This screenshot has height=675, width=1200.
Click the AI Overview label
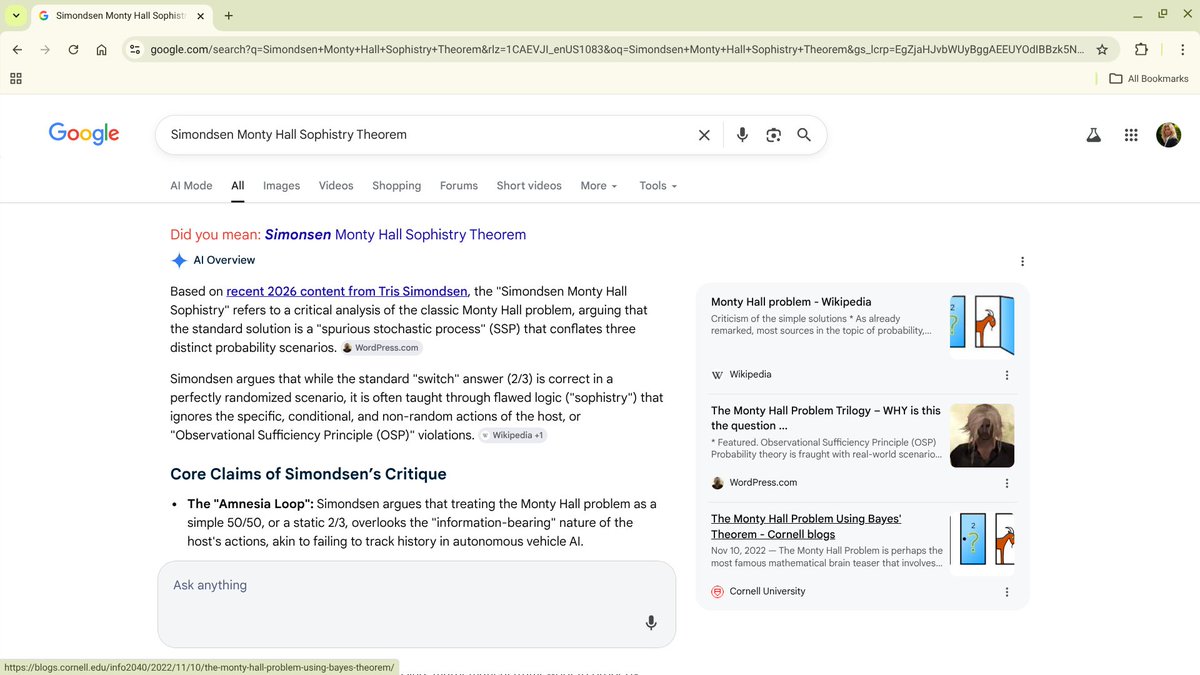pyautogui.click(x=224, y=261)
